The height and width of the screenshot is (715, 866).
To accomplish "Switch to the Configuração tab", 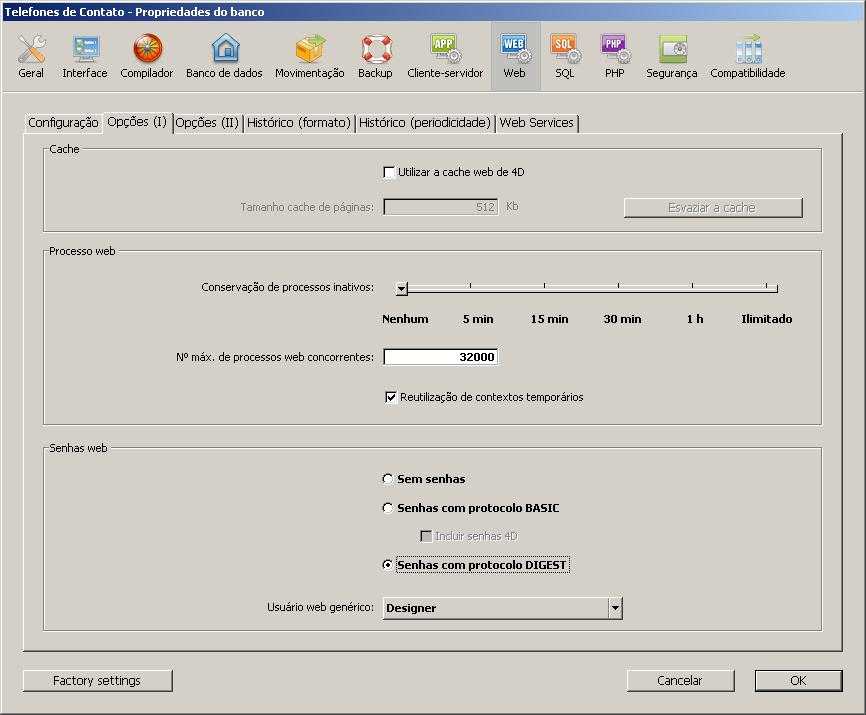I will pos(63,123).
